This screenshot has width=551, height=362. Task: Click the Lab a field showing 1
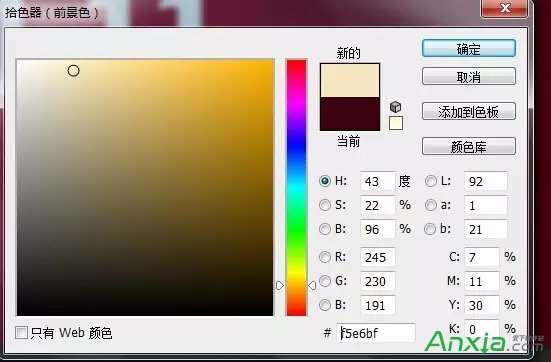tap(486, 205)
